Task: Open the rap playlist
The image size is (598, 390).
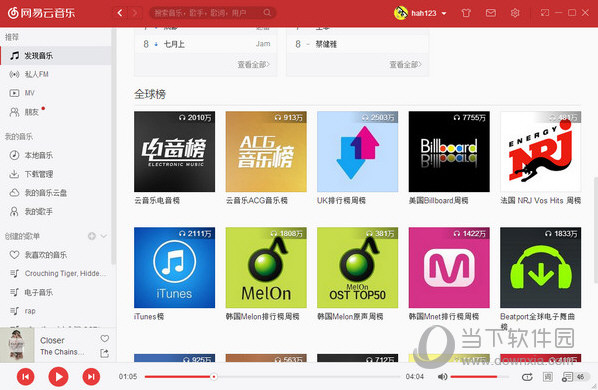Action: pyautogui.click(x=56, y=311)
